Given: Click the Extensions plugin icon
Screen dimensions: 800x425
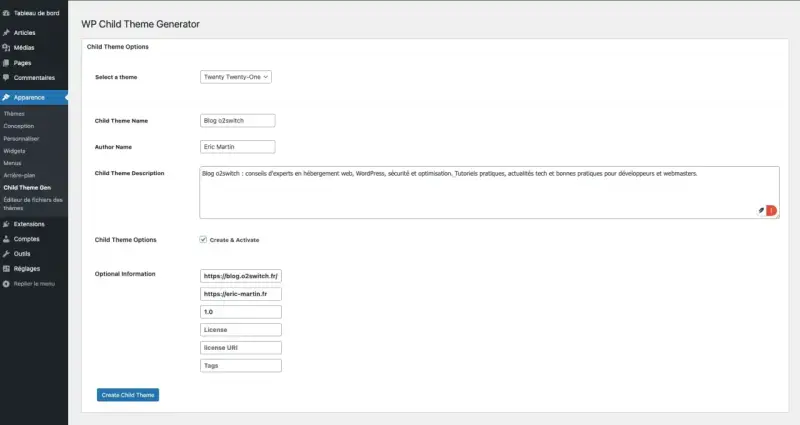Looking at the screenshot, I should pos(6,224).
